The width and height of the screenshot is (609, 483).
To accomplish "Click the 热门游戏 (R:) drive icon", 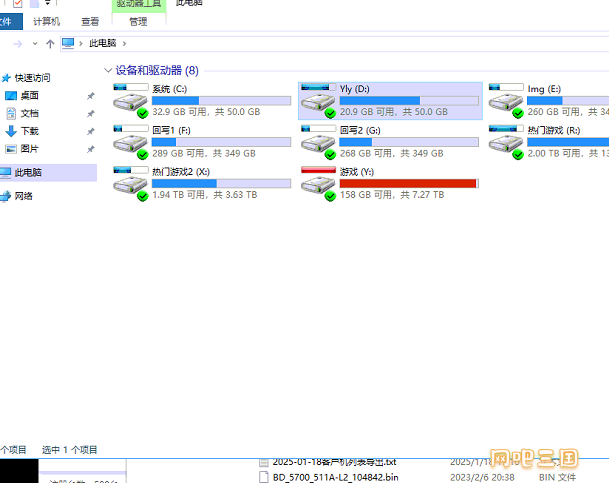I will [506, 142].
